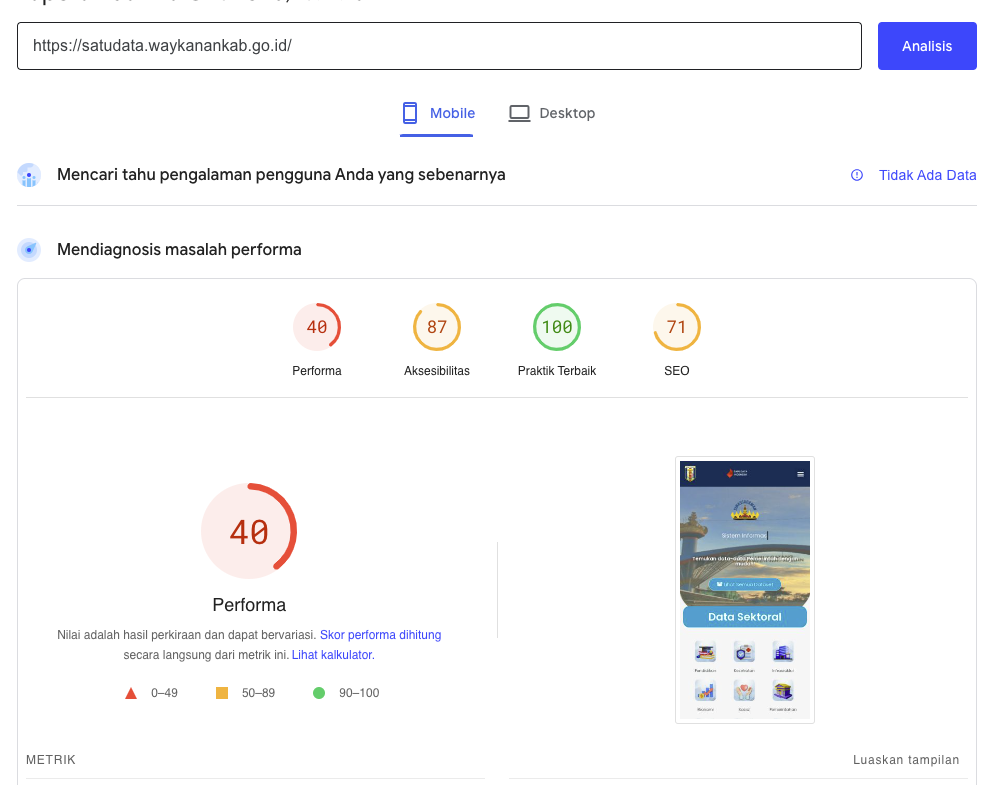Click the Pemerintahan icon in the page preview

[783, 690]
